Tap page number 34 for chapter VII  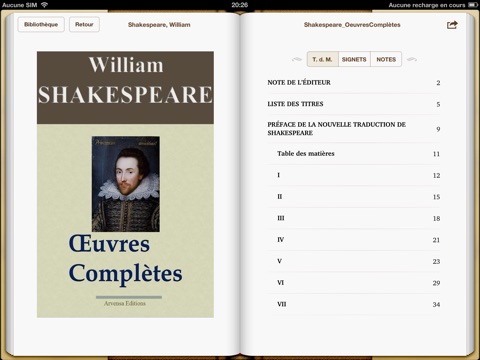point(436,304)
